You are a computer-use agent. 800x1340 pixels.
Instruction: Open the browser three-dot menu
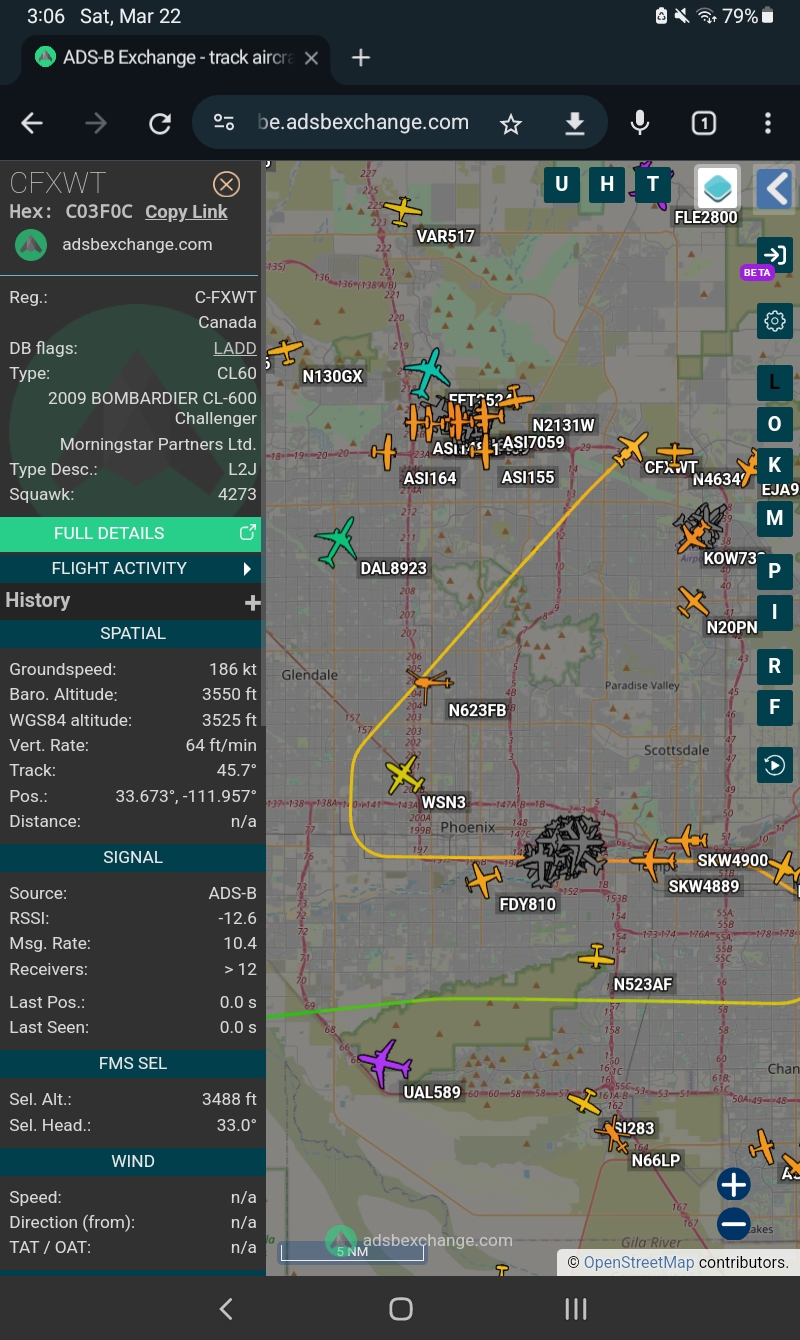coord(768,123)
